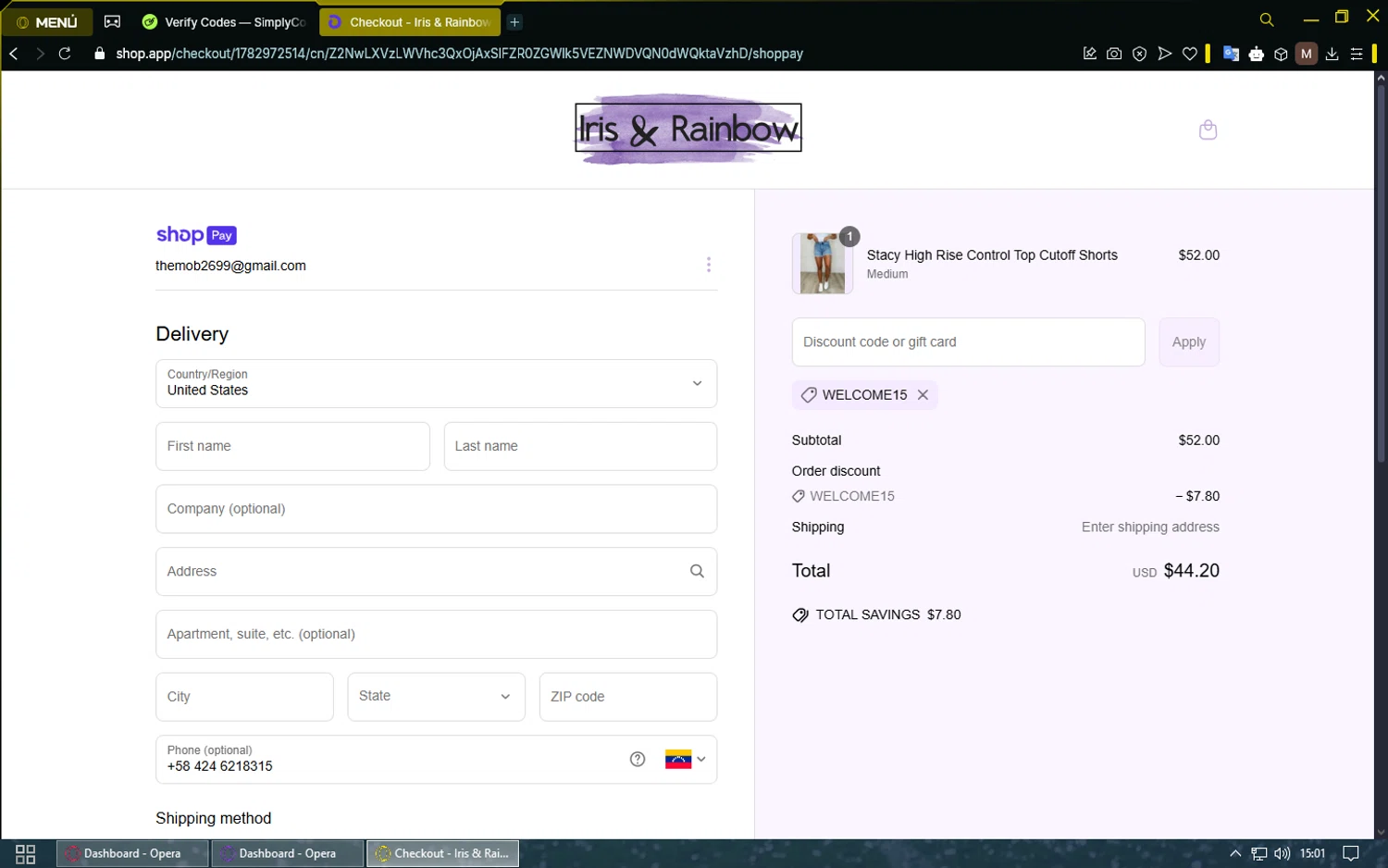
Task: Open the tab islands workspace icon
Action: [112, 21]
